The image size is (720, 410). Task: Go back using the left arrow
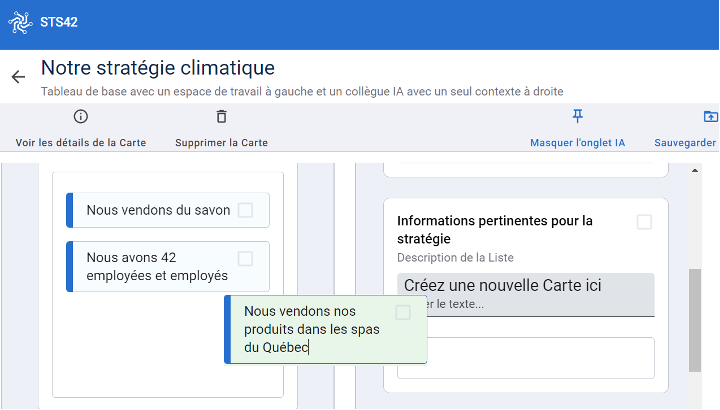[18, 77]
